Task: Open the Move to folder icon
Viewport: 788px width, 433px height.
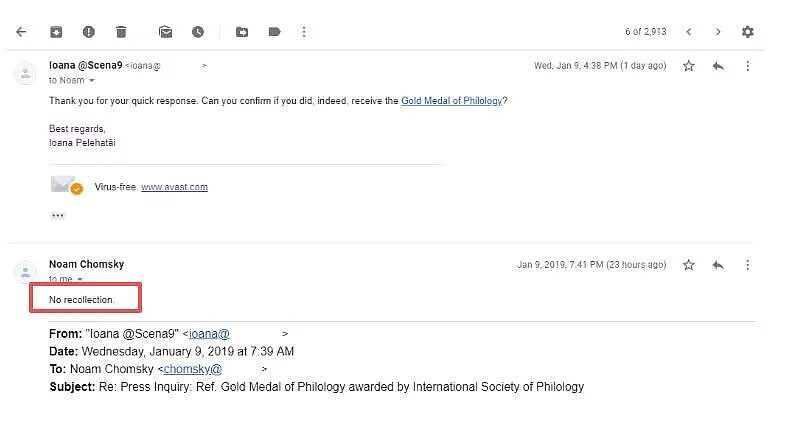Action: [242, 32]
